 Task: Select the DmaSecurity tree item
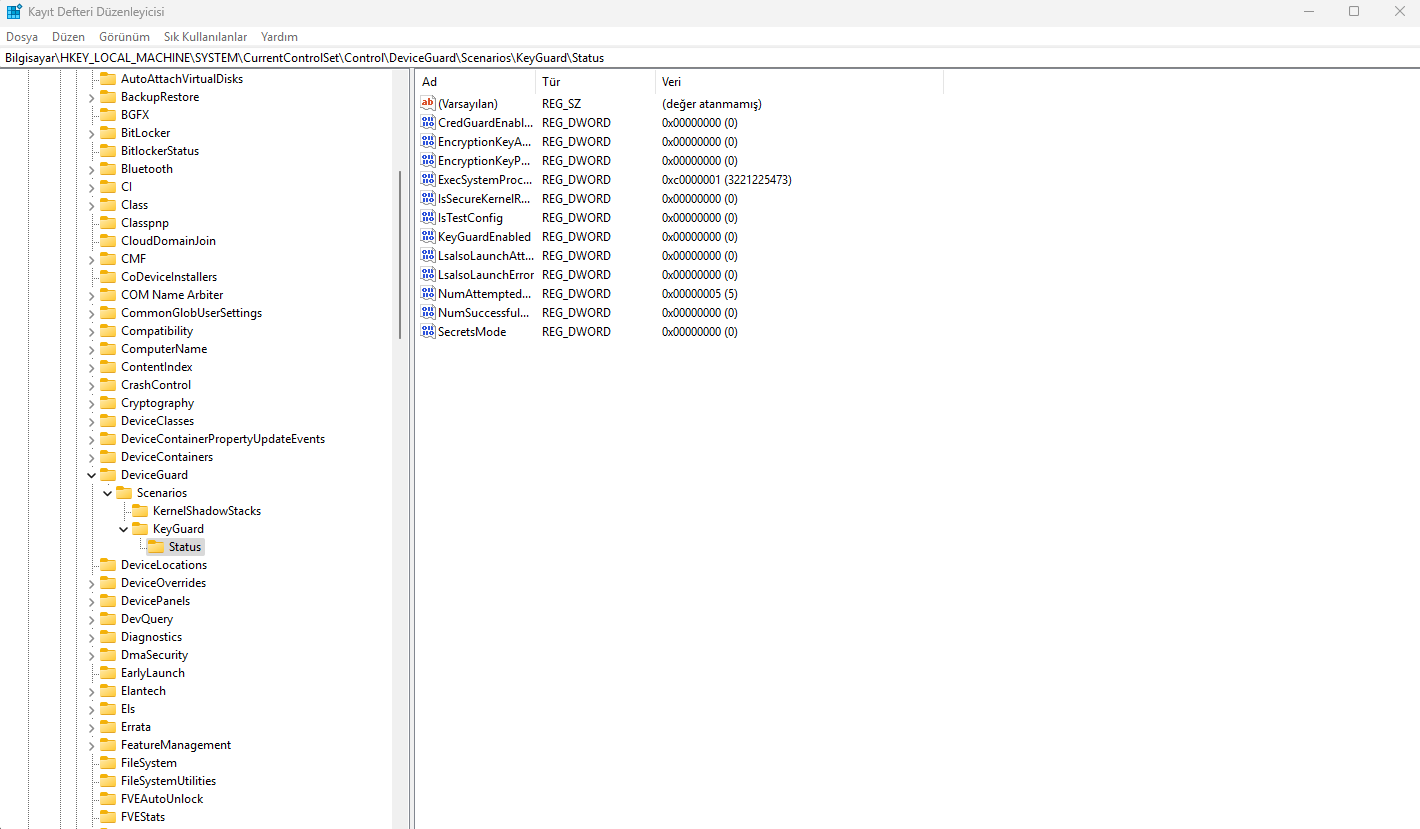click(154, 655)
